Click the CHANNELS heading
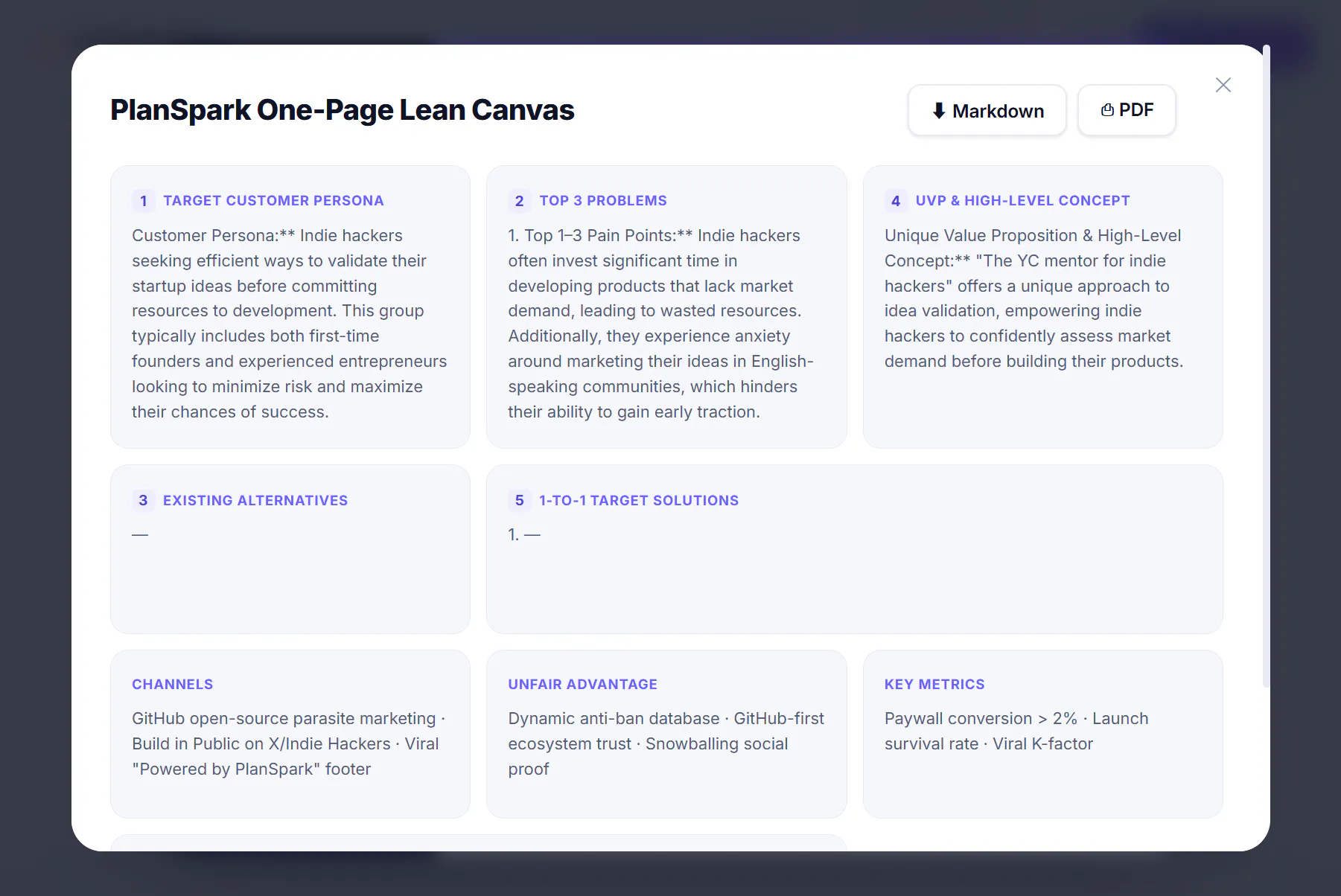Image resolution: width=1341 pixels, height=896 pixels. [173, 684]
